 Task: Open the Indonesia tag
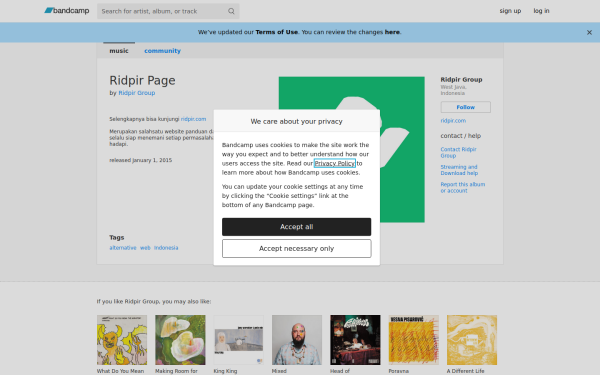coord(166,248)
